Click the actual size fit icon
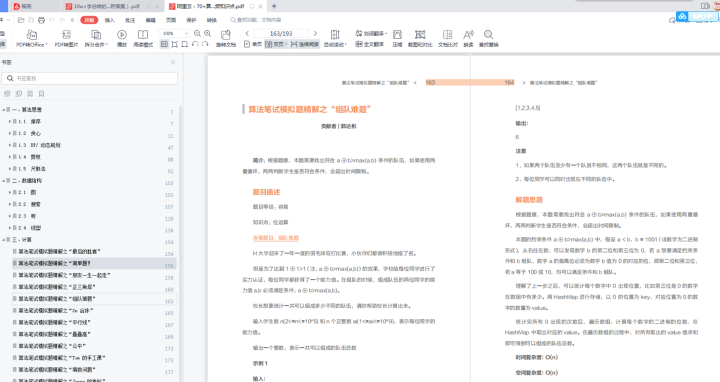The height and width of the screenshot is (382, 720). (164, 45)
